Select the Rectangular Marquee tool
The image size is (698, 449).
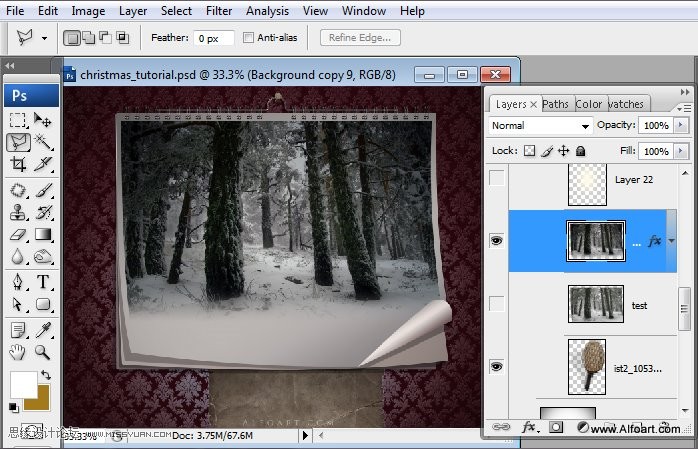point(18,119)
